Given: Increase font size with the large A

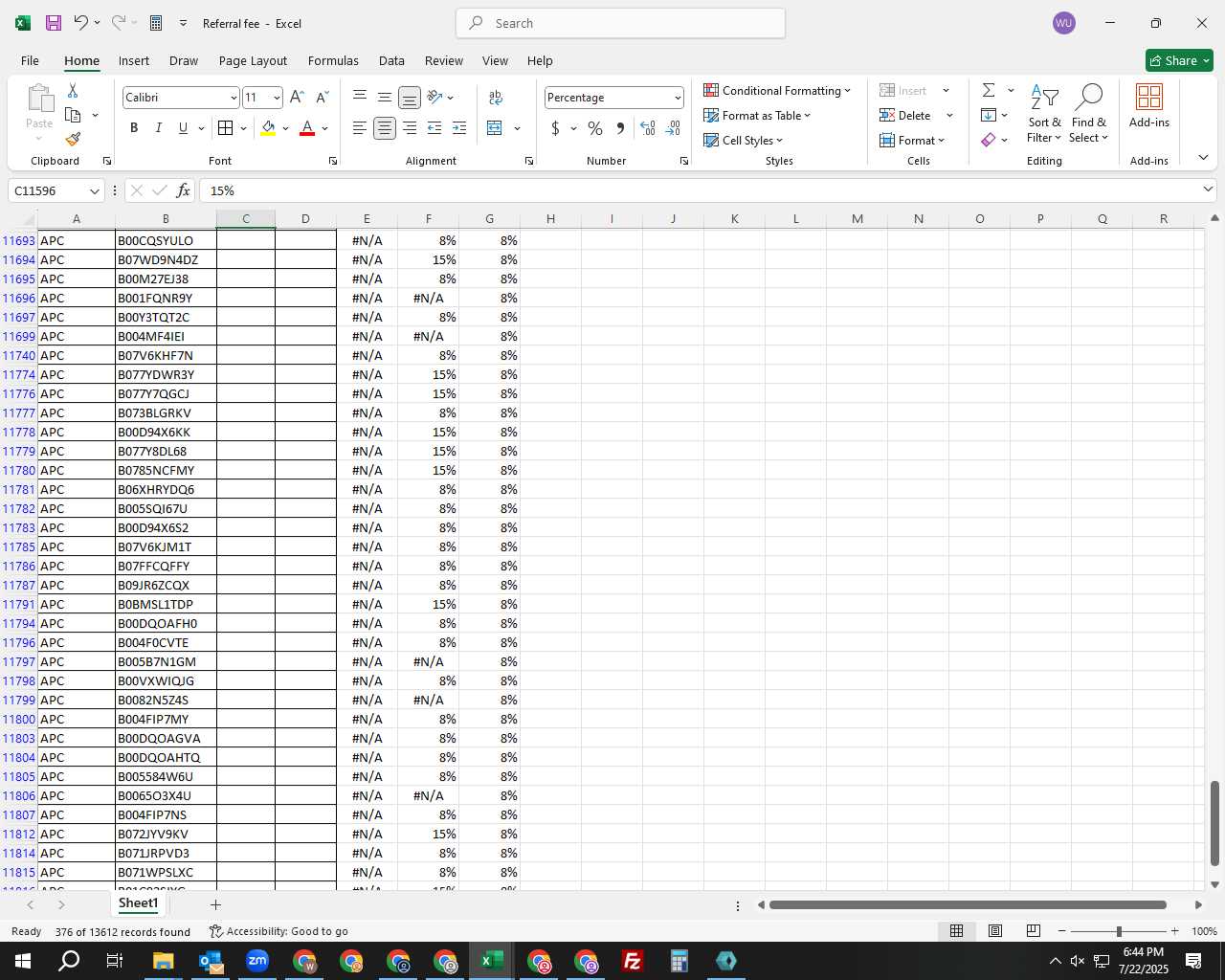Looking at the screenshot, I should [x=297, y=97].
